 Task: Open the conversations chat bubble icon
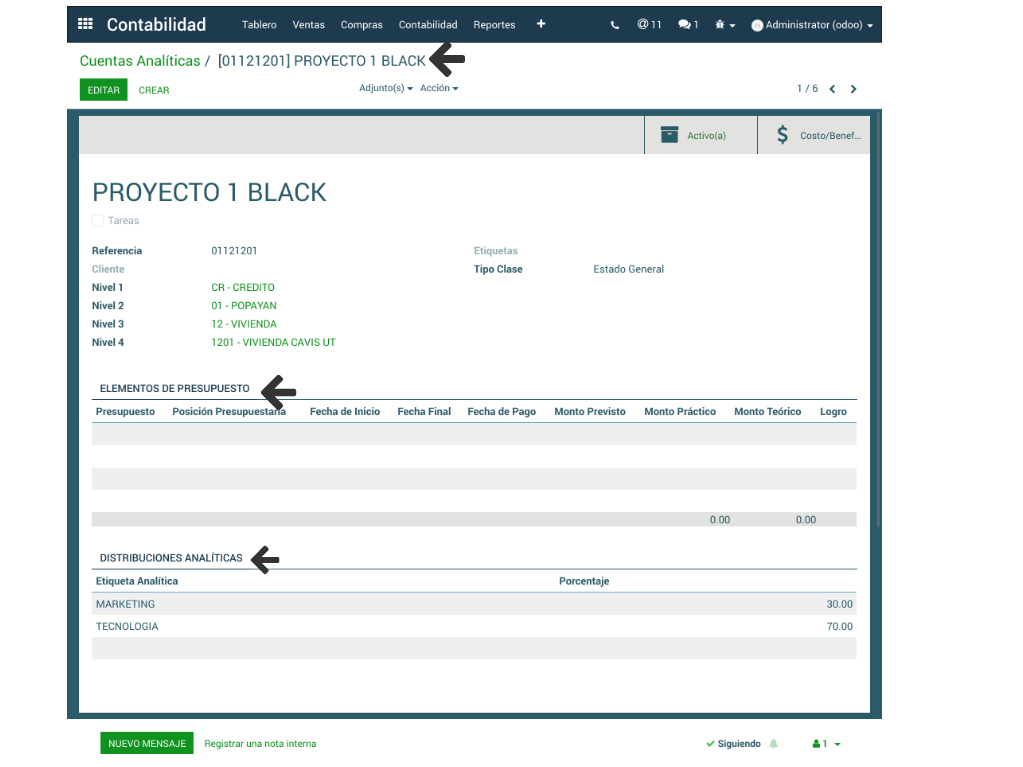pyautogui.click(x=688, y=24)
